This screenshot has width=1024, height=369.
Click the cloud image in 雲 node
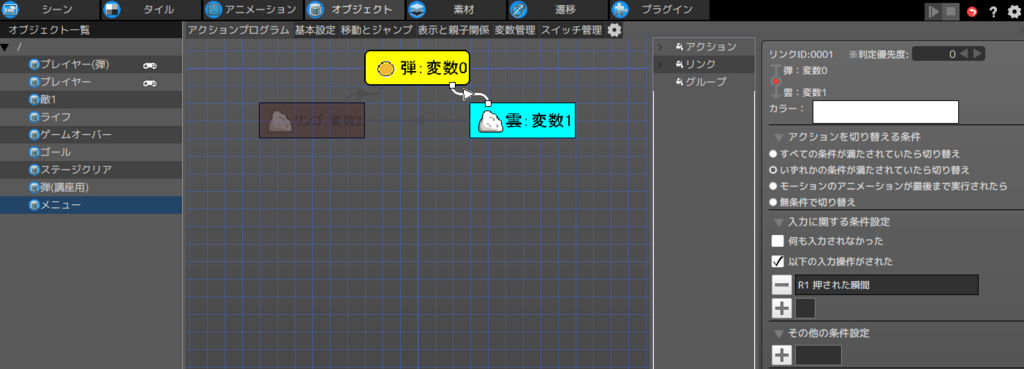tap(490, 121)
